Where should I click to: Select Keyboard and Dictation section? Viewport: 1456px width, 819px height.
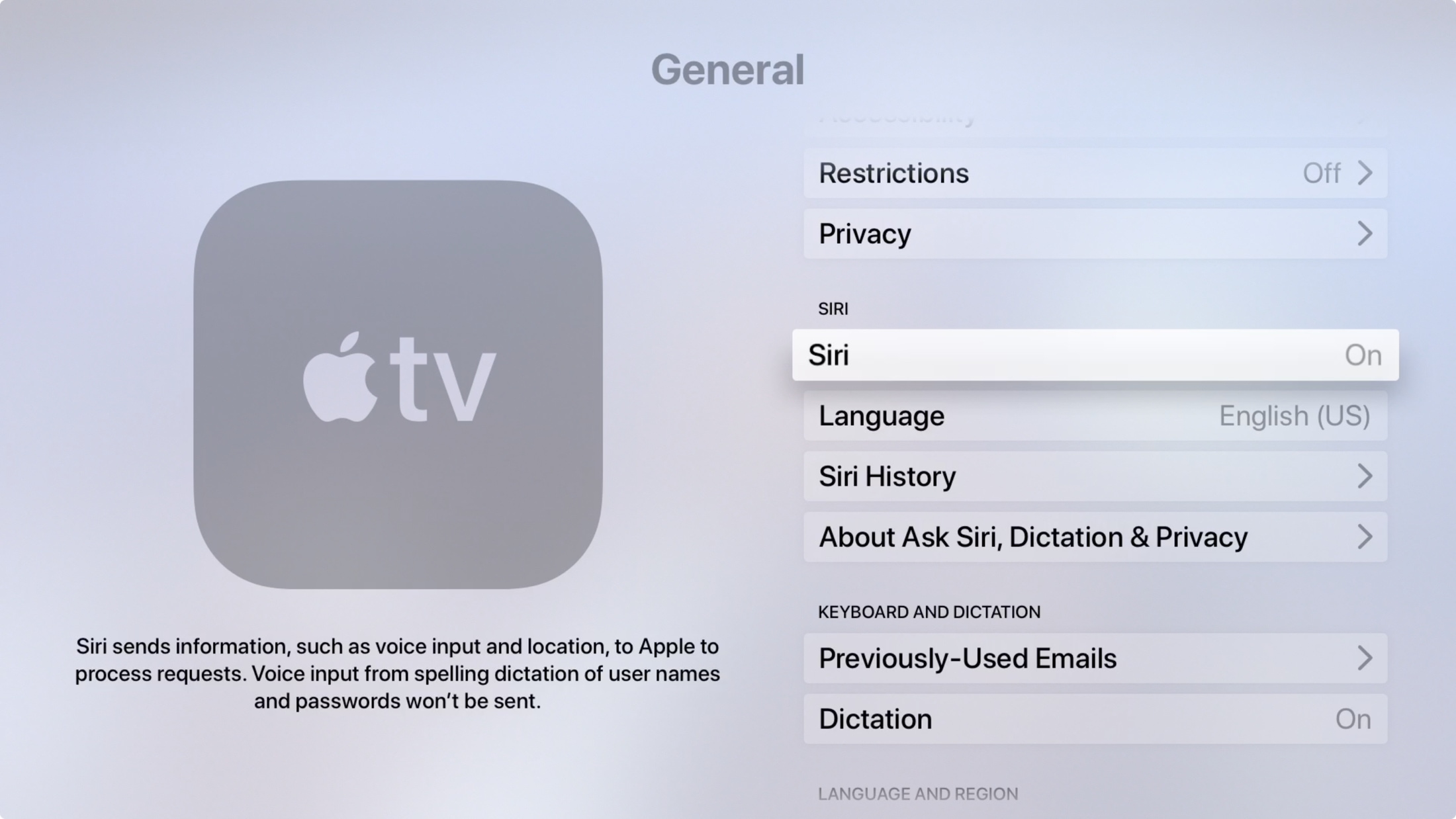(929, 612)
